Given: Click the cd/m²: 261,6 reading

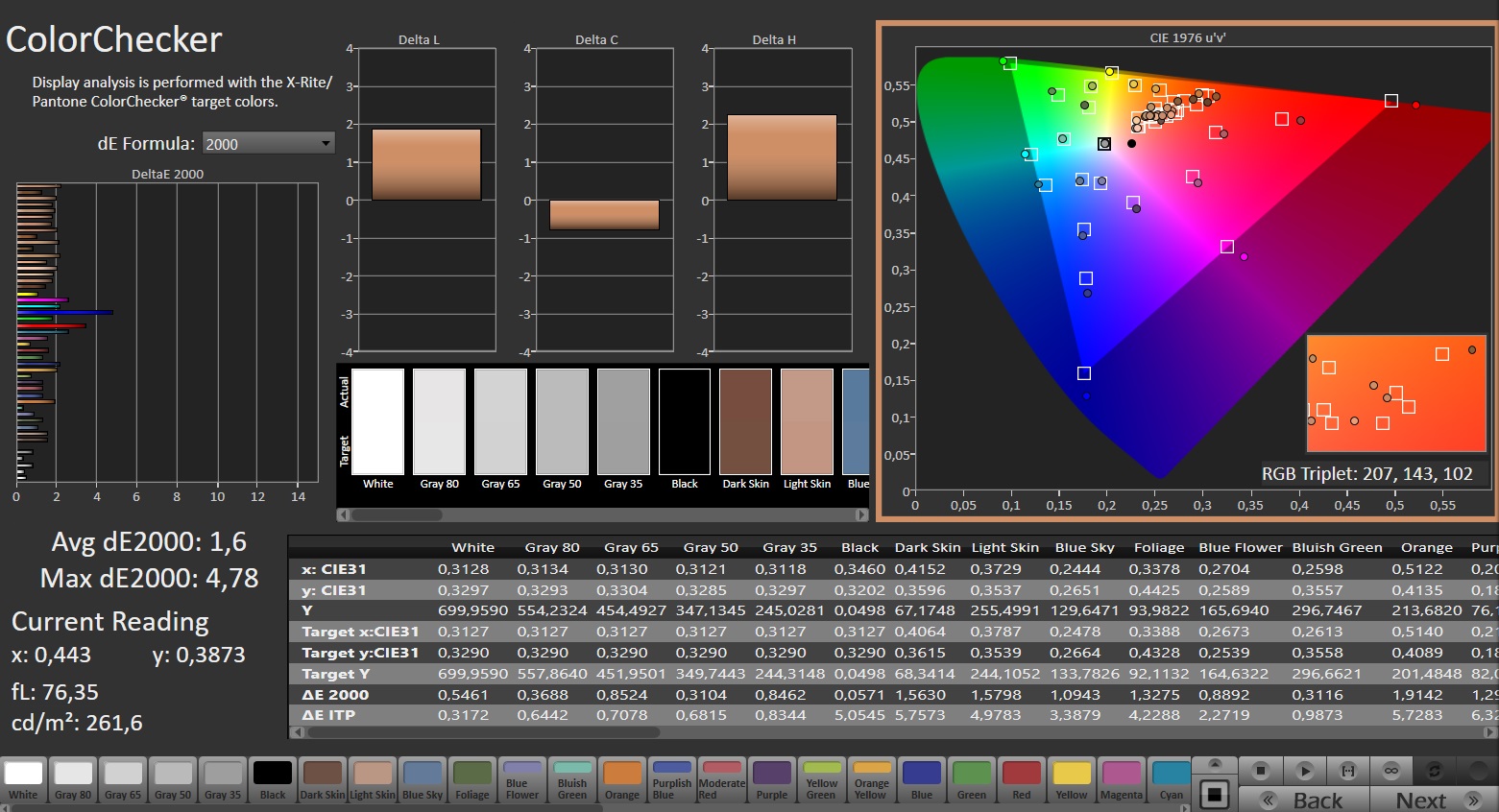Looking at the screenshot, I should click(x=77, y=723).
